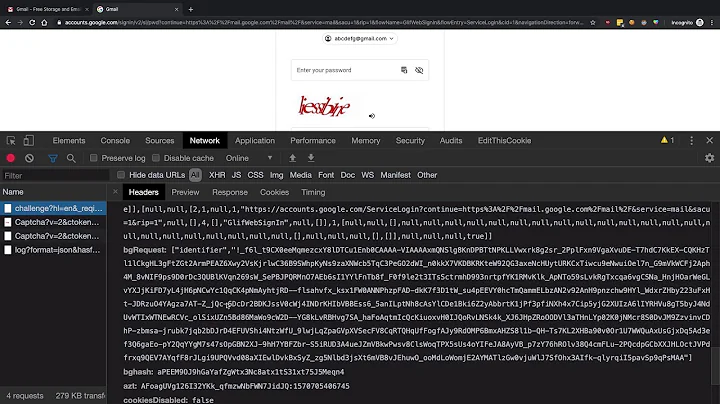Image resolution: width=720 pixels, height=404 pixels.
Task: Open the request Response tab
Action: coord(230,192)
